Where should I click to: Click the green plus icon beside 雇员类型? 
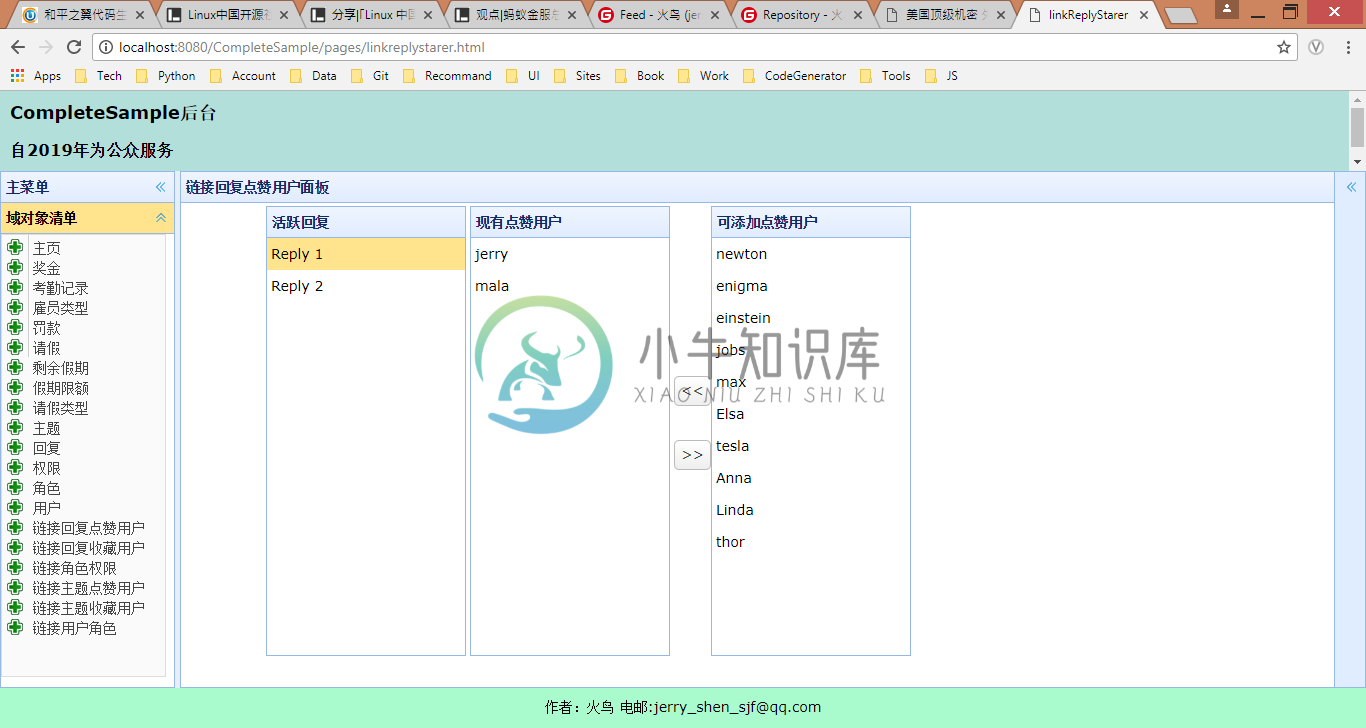tap(15, 307)
